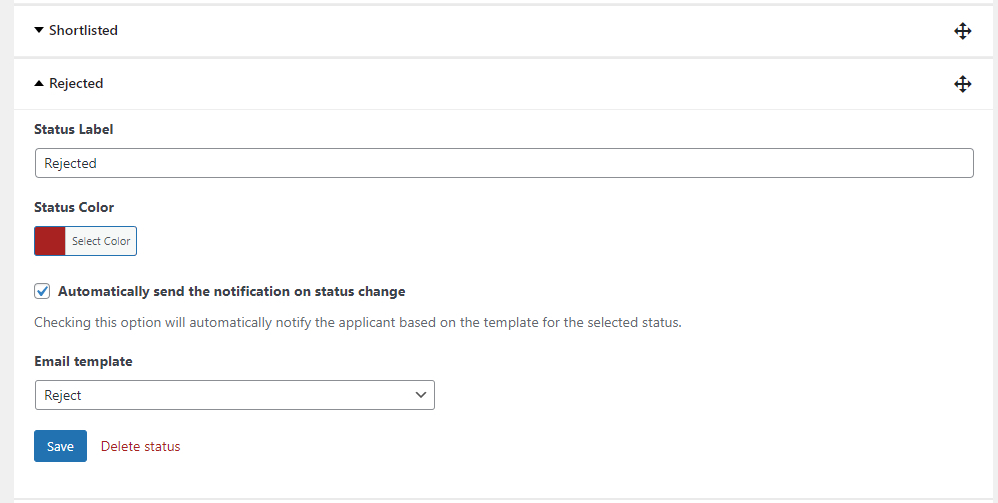
Task: Click the Delete status link
Action: point(141,446)
